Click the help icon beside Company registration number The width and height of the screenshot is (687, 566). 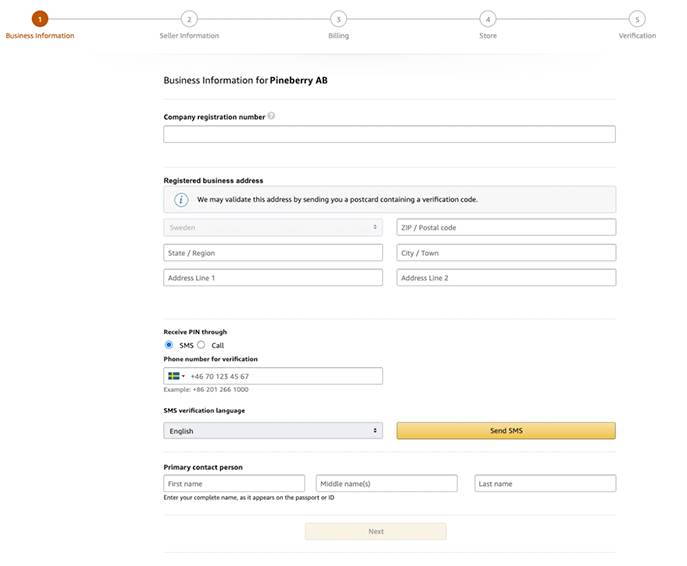pyautogui.click(x=271, y=116)
